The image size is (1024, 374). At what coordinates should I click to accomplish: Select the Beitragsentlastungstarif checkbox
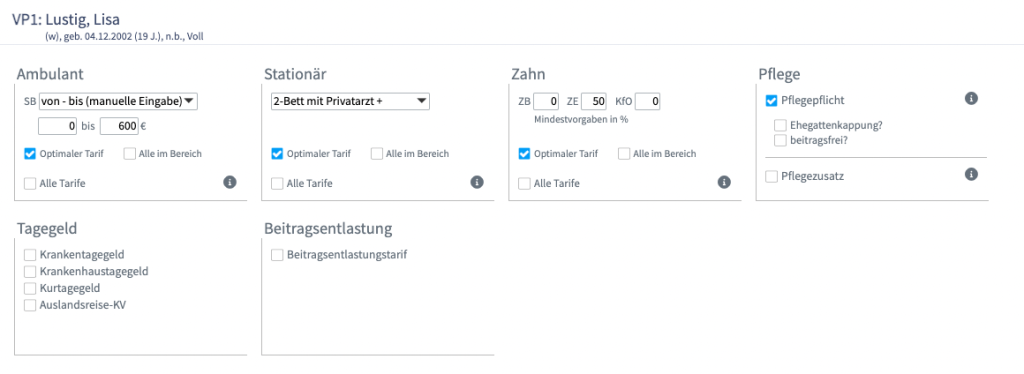pyautogui.click(x=277, y=255)
